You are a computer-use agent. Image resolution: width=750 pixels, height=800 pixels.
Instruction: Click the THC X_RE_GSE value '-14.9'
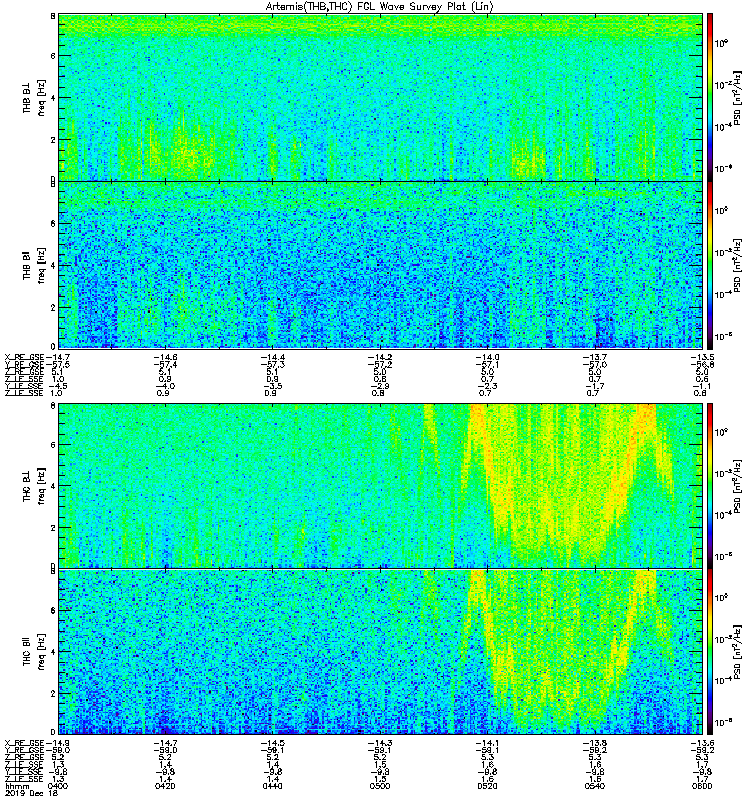58,743
